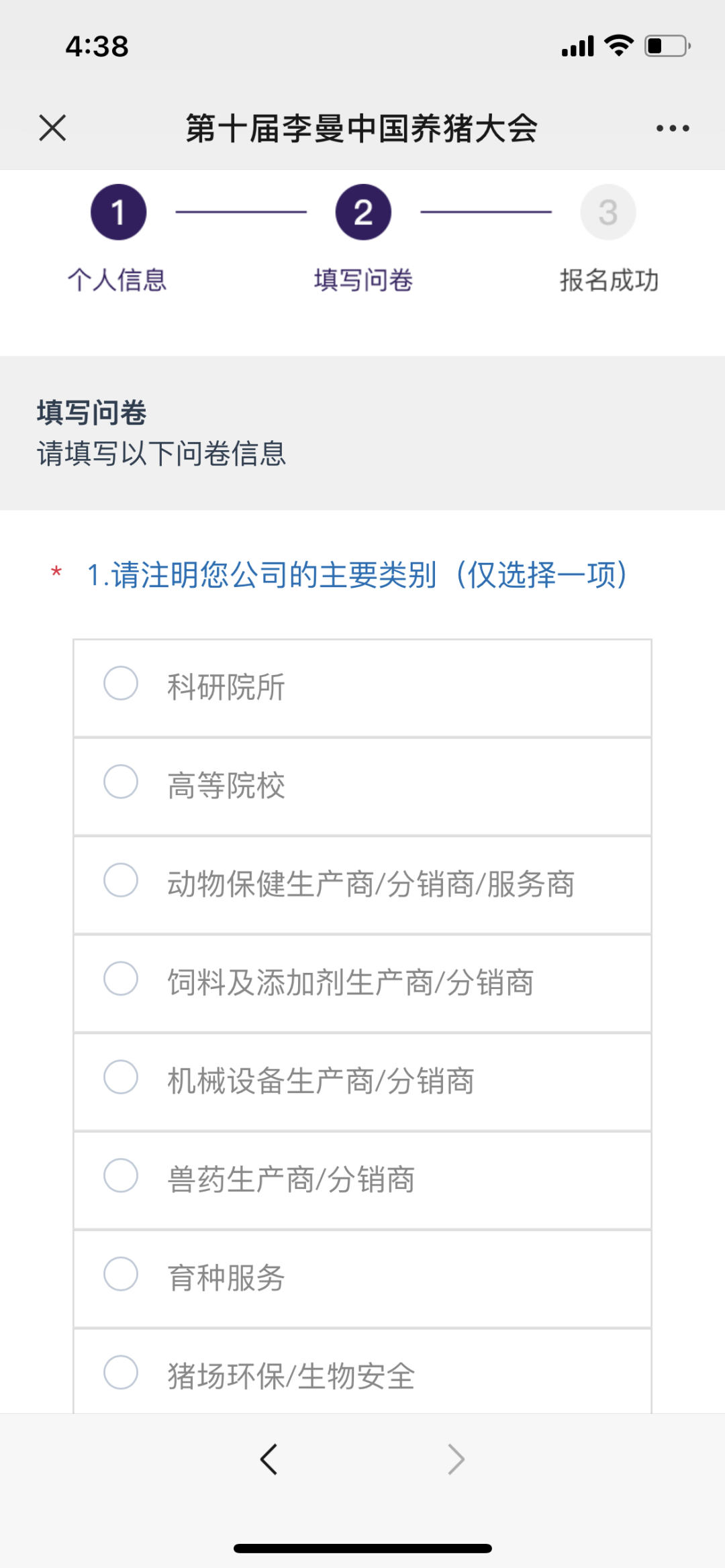Go to step 1 circle
725x1568 pixels.
[118, 212]
